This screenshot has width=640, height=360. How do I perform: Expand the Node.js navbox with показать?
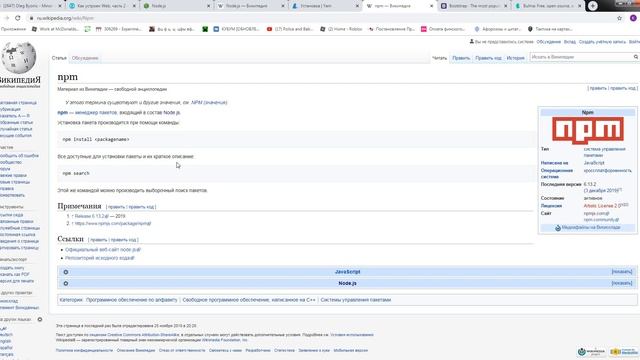coord(622,283)
